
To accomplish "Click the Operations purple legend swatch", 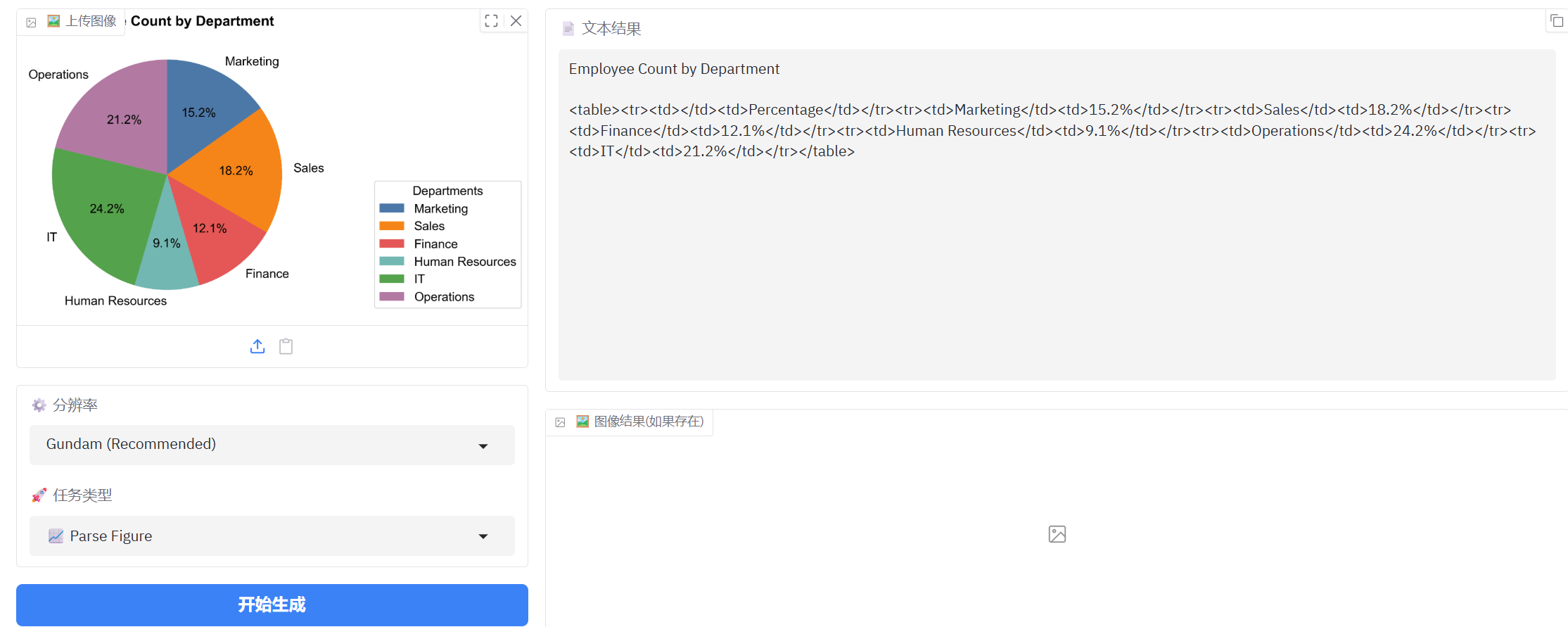I will click(x=392, y=296).
